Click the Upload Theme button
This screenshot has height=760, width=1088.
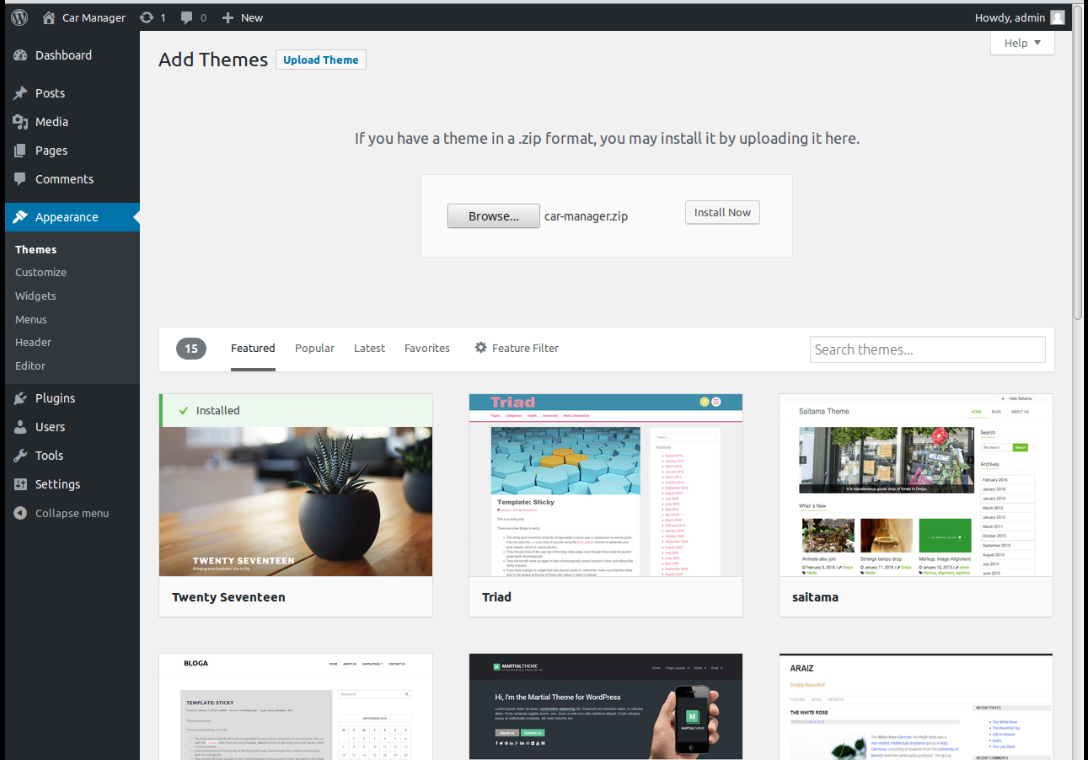click(x=321, y=60)
